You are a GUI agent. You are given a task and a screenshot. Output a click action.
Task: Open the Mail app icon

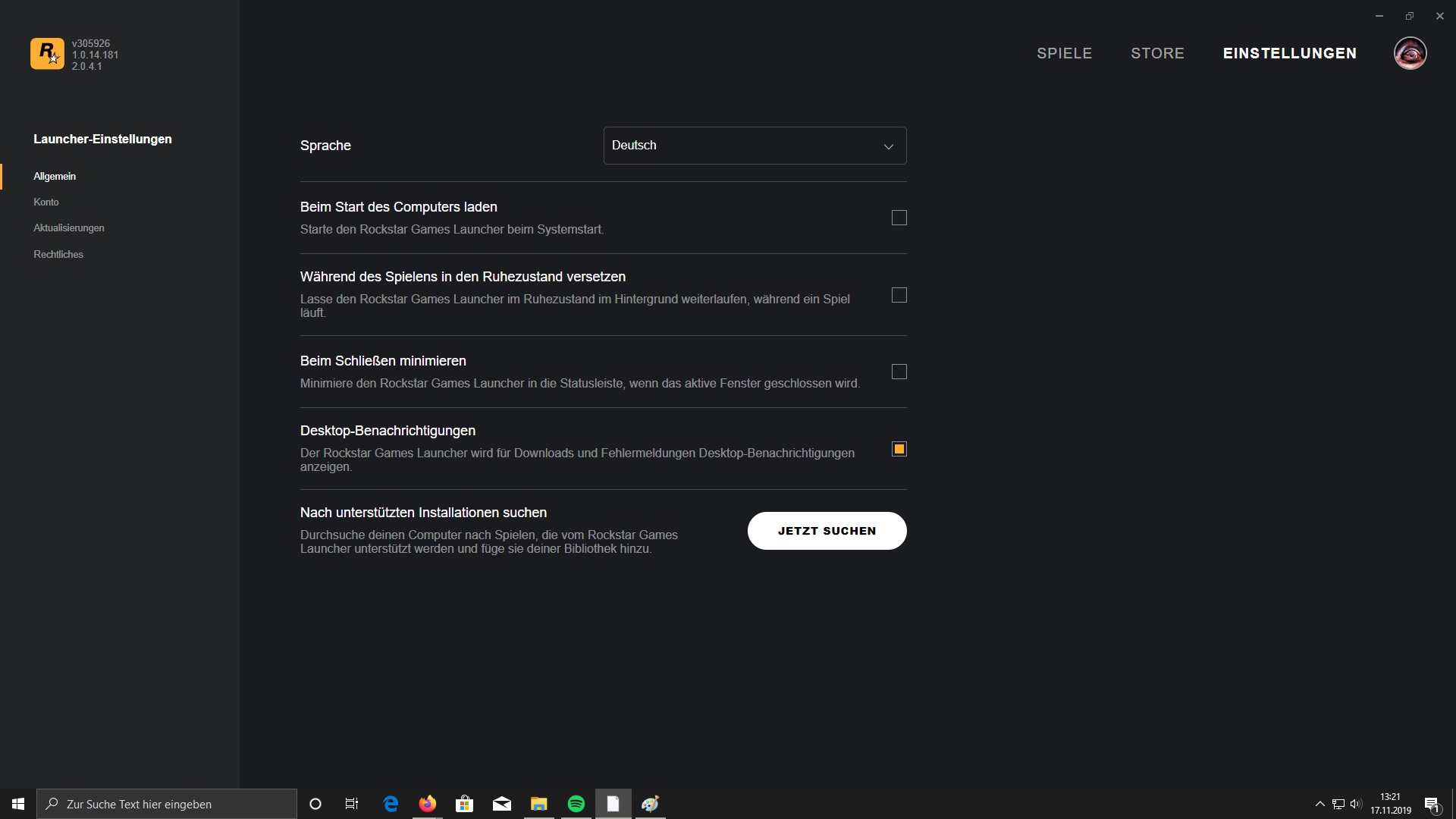tap(502, 804)
